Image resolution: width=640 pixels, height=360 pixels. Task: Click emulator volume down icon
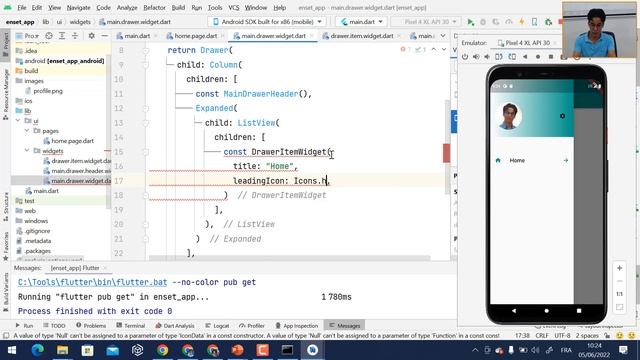[x=487, y=57]
